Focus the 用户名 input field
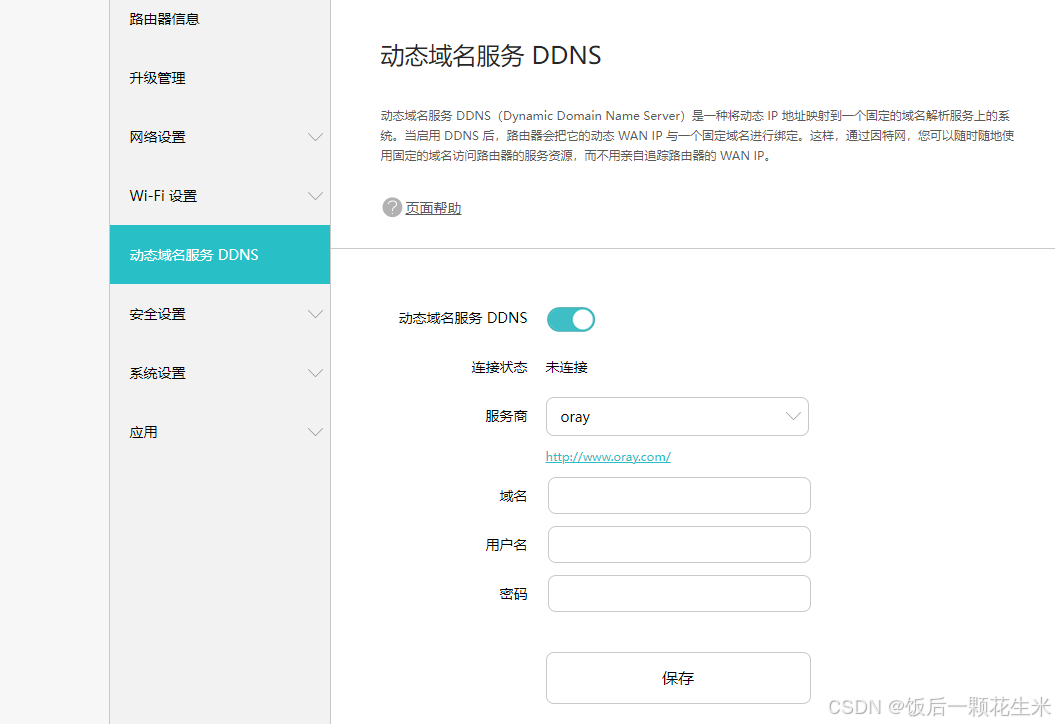This screenshot has height=724, width=1055. click(x=679, y=544)
